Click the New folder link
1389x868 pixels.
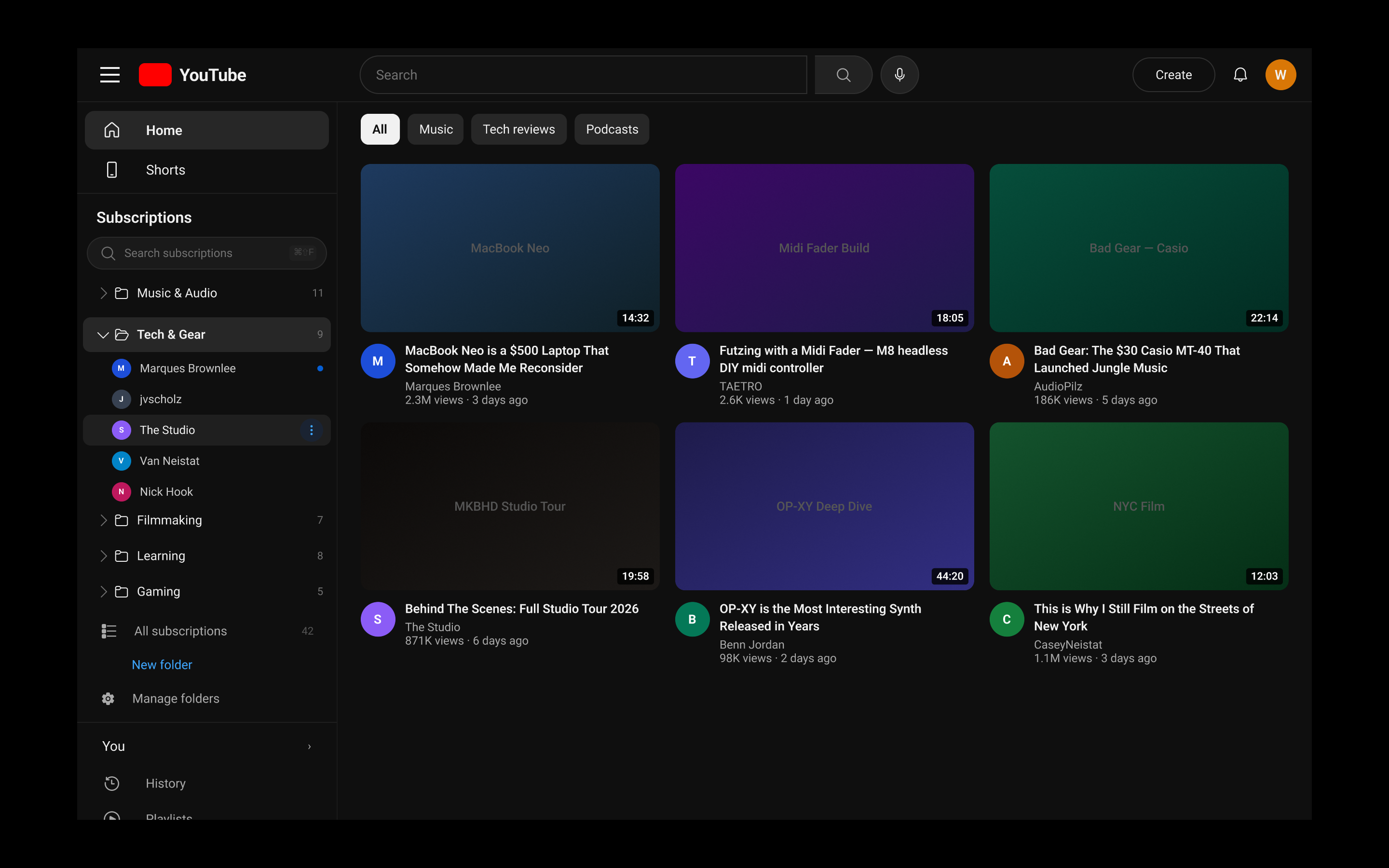(x=162, y=665)
